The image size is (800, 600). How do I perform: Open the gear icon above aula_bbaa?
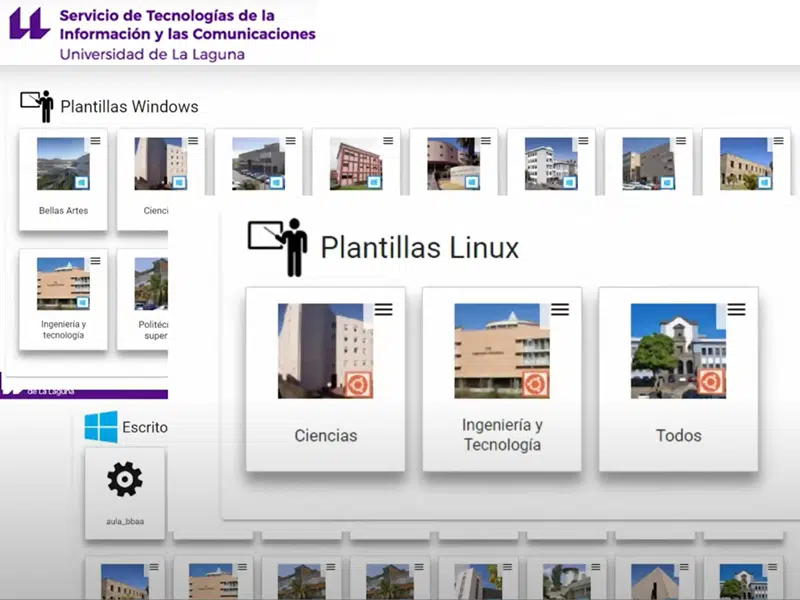pyautogui.click(x=125, y=480)
